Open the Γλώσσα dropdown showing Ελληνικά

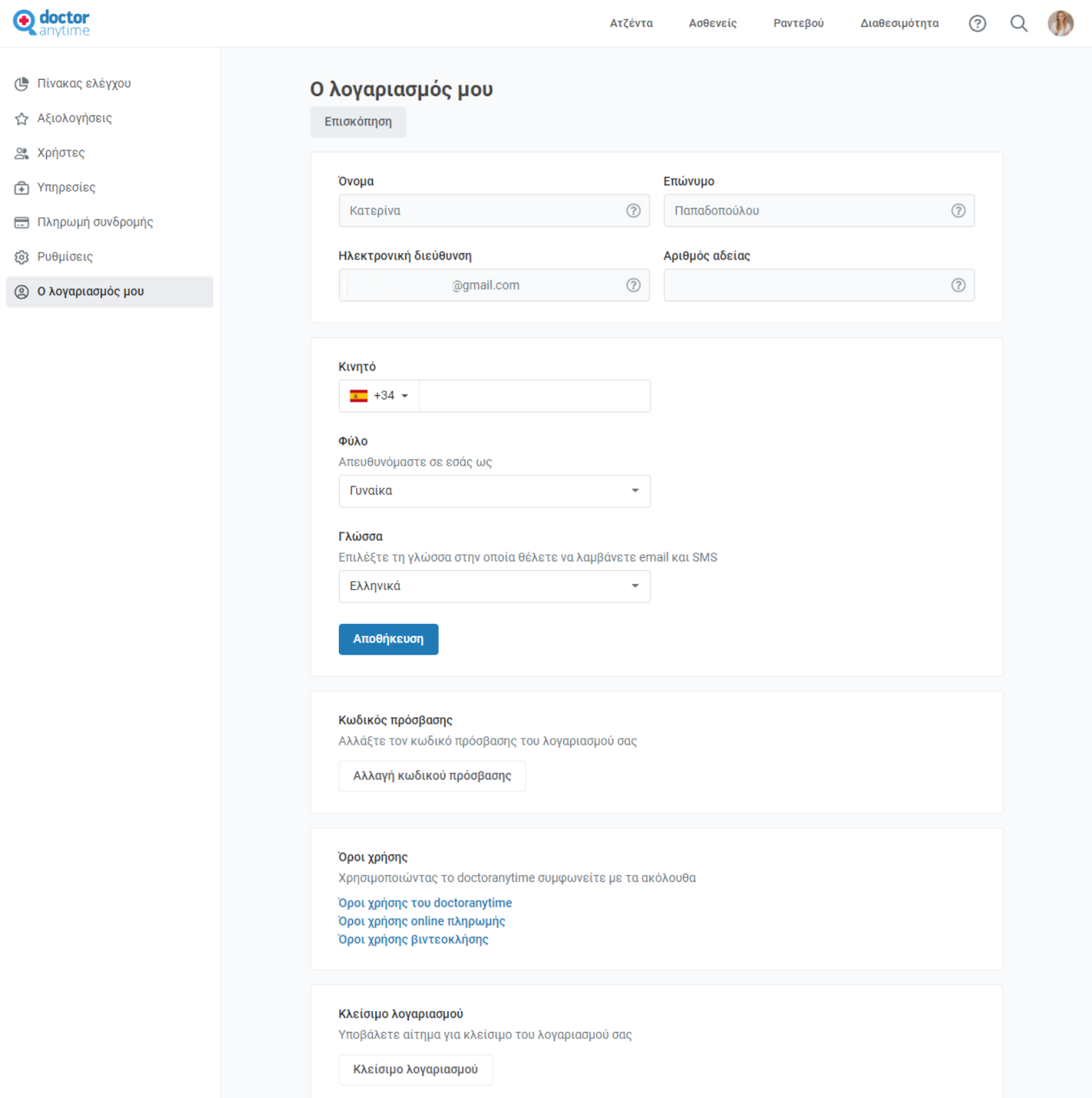[x=494, y=587]
